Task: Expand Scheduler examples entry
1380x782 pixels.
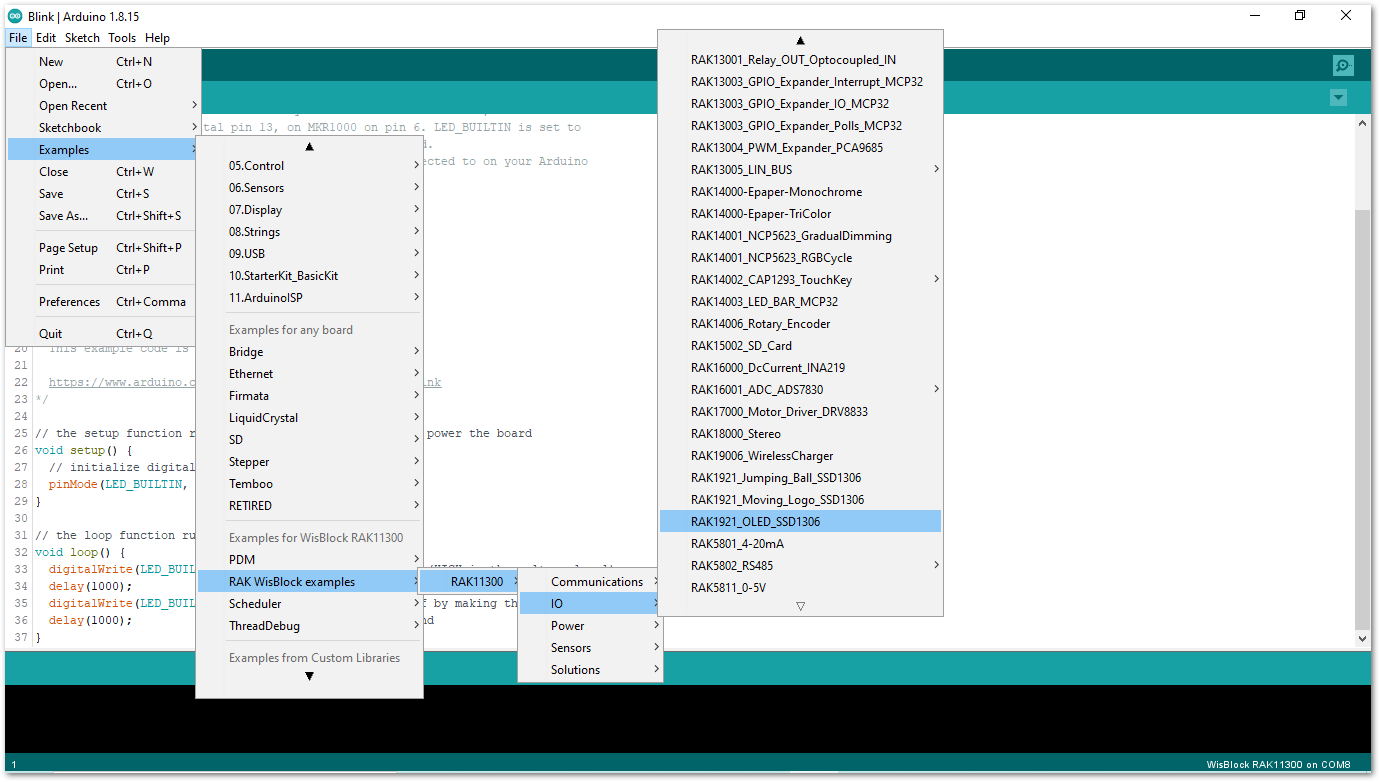Action: click(310, 604)
